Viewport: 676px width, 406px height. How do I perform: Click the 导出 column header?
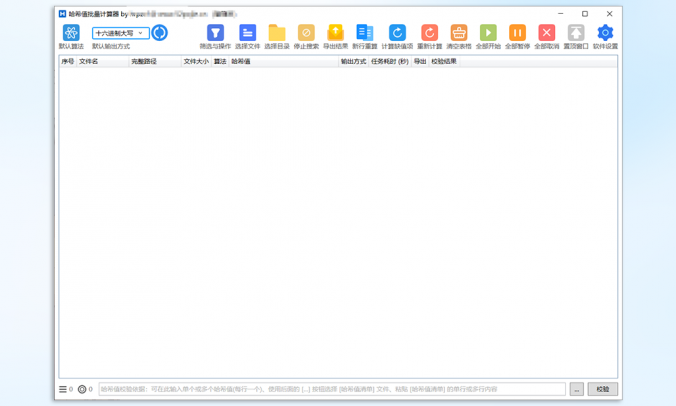click(420, 62)
